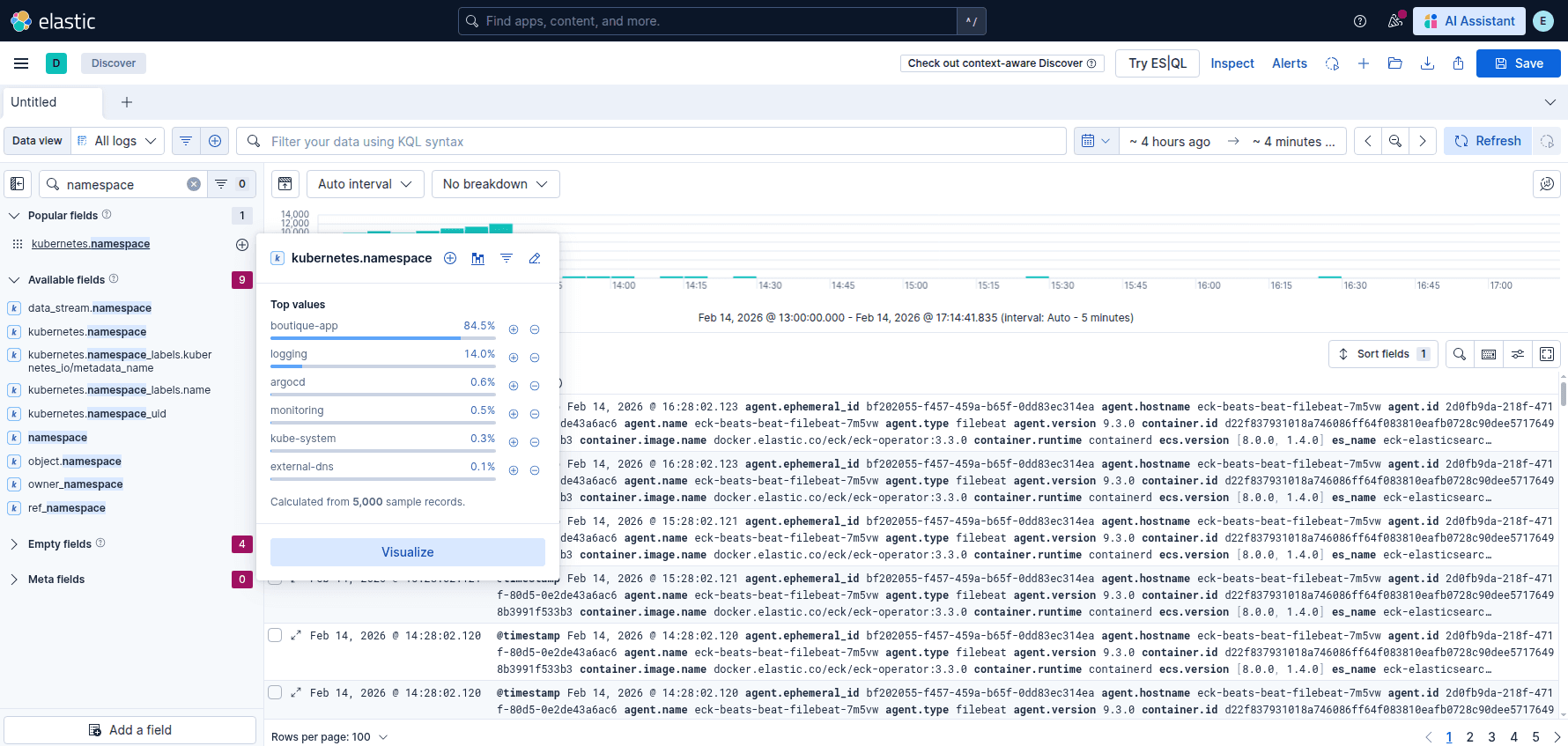The width and height of the screenshot is (1568, 746).
Task: Select the Untitled tab
Action: click(x=53, y=103)
